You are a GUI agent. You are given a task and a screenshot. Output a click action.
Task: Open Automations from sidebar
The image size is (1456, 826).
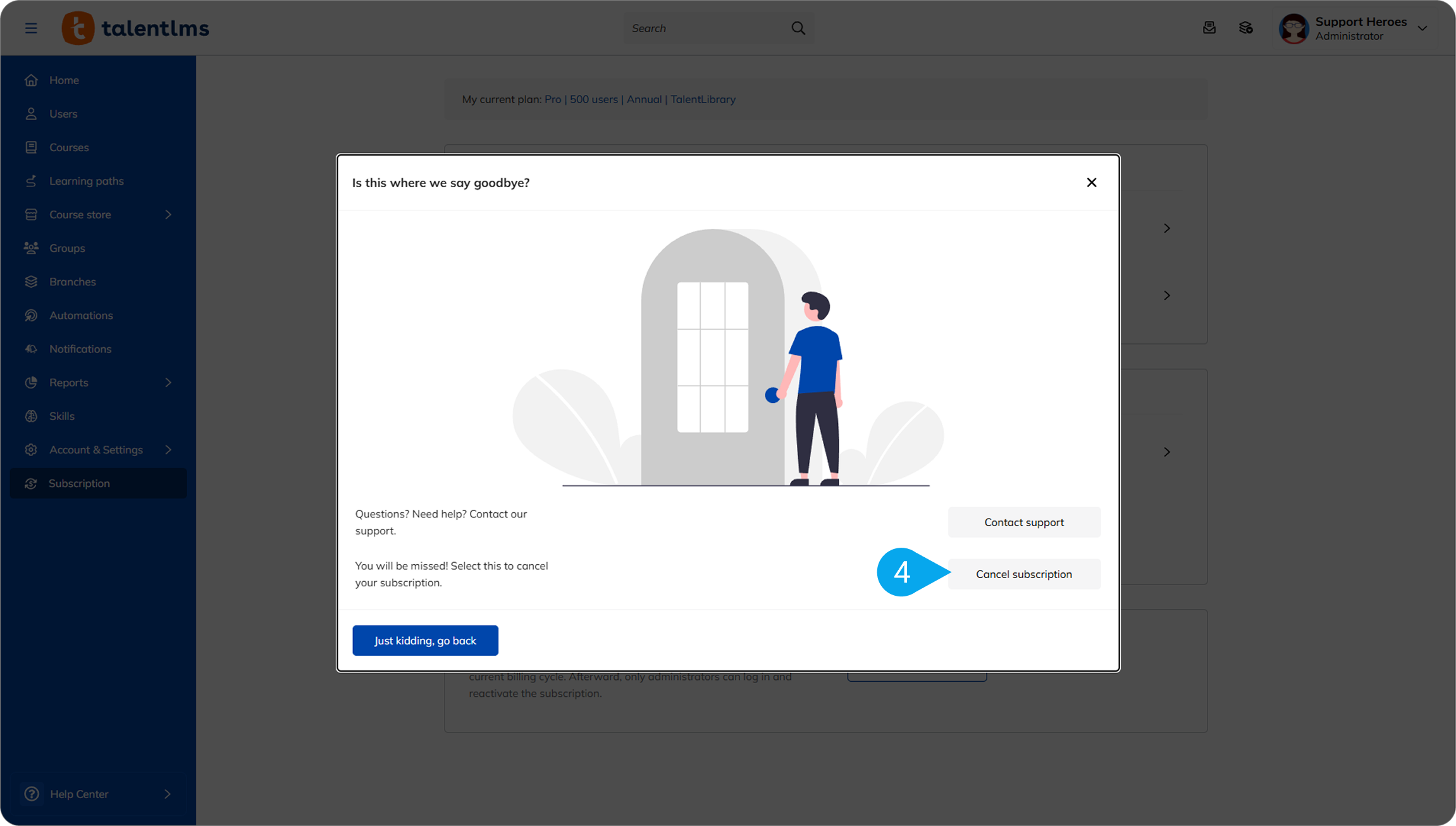[81, 315]
